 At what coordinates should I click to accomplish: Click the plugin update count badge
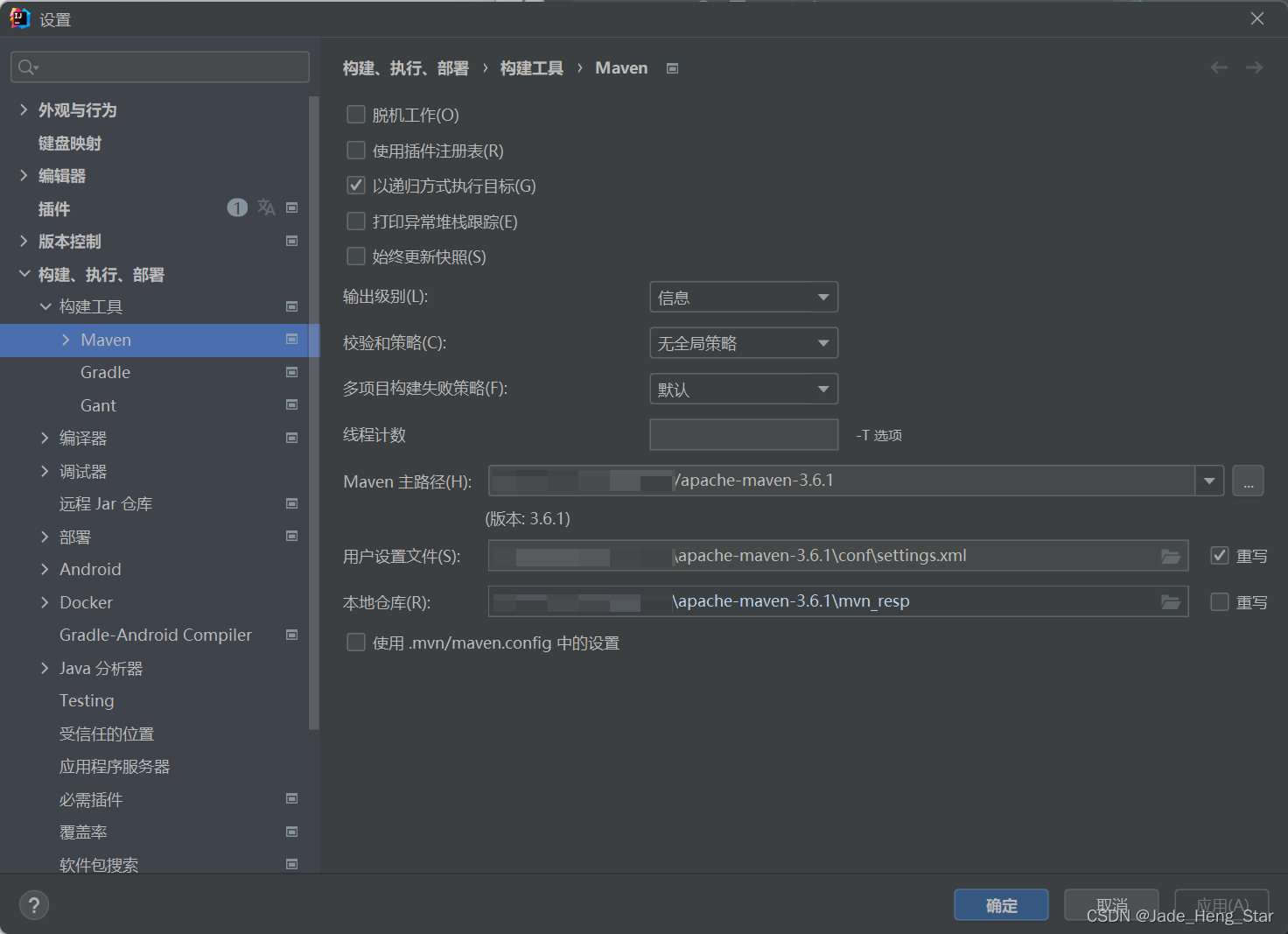click(237, 207)
